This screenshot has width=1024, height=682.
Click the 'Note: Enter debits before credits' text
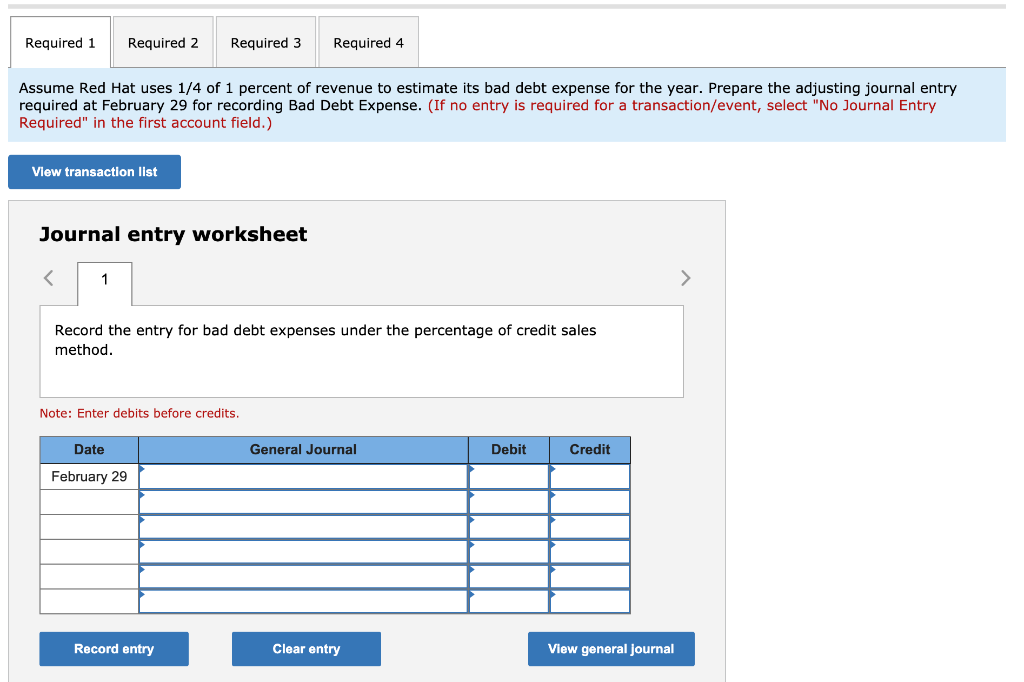(x=139, y=414)
